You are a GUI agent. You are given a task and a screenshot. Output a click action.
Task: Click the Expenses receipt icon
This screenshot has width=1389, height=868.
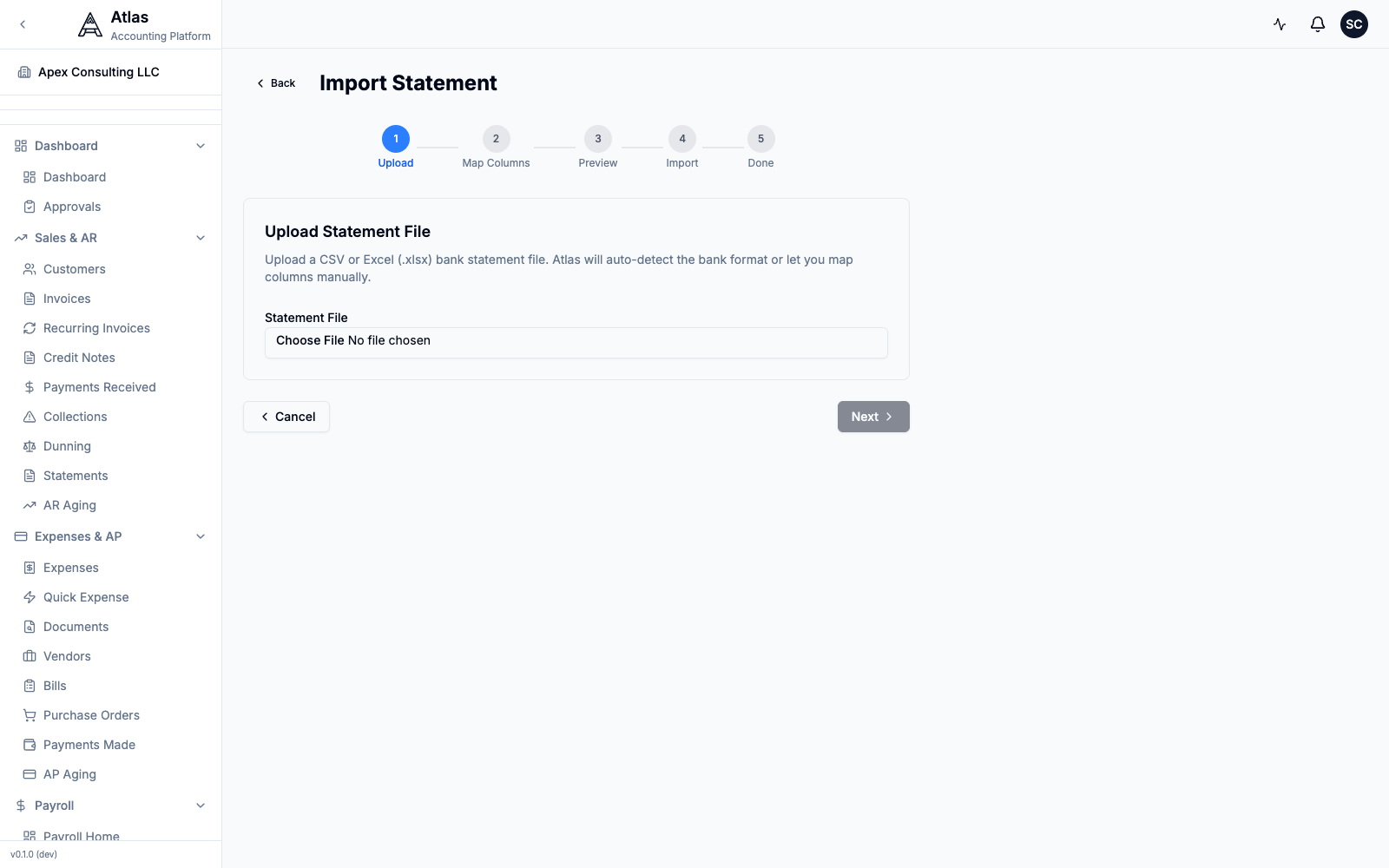tap(30, 568)
